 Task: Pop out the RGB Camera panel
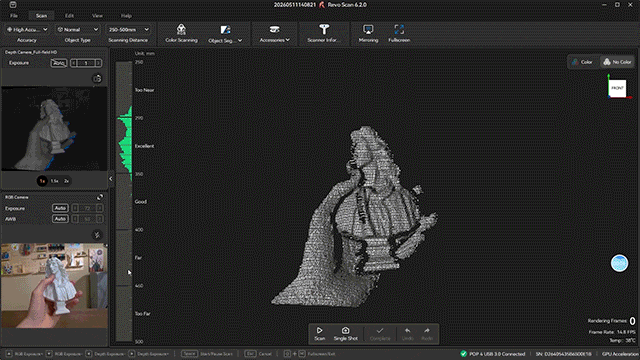[x=100, y=197]
